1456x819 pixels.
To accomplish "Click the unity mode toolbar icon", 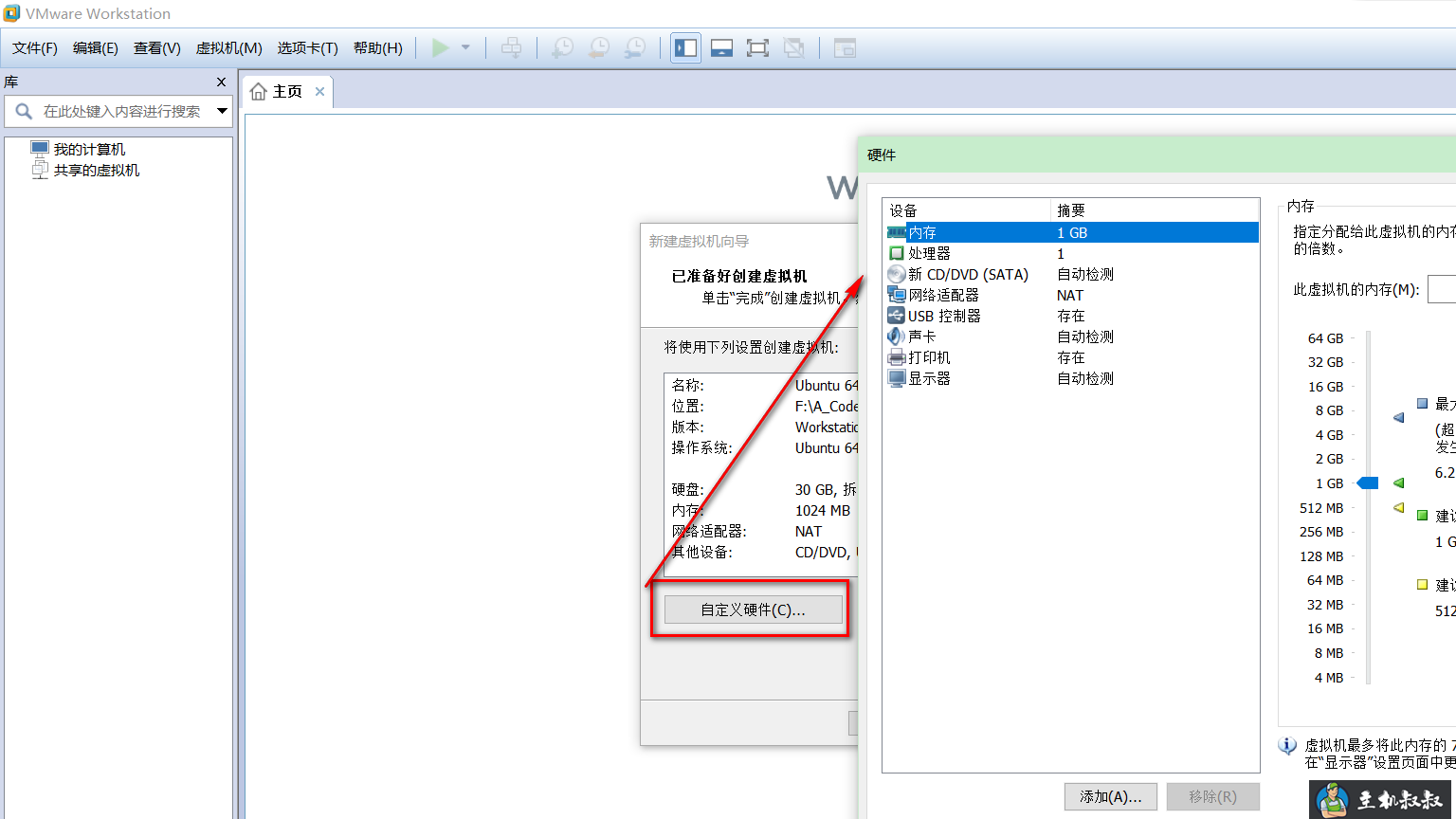I will coord(794,47).
